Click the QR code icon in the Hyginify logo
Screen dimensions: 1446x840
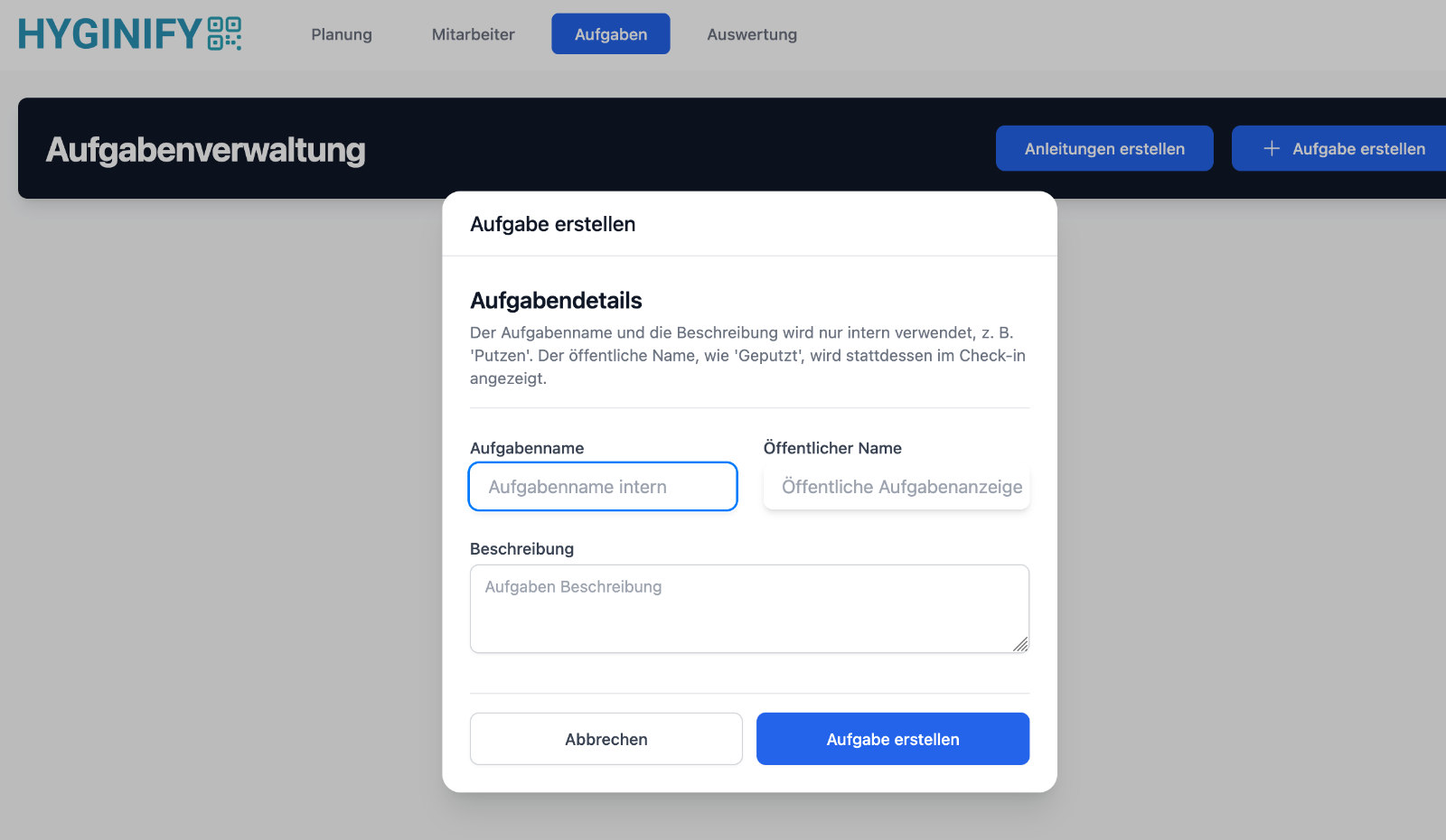point(224,33)
